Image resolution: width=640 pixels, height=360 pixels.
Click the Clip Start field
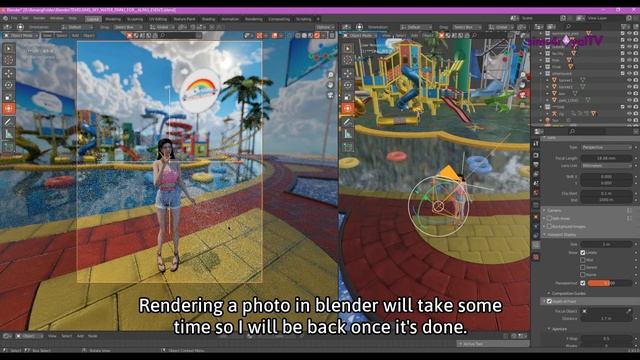pos(606,193)
